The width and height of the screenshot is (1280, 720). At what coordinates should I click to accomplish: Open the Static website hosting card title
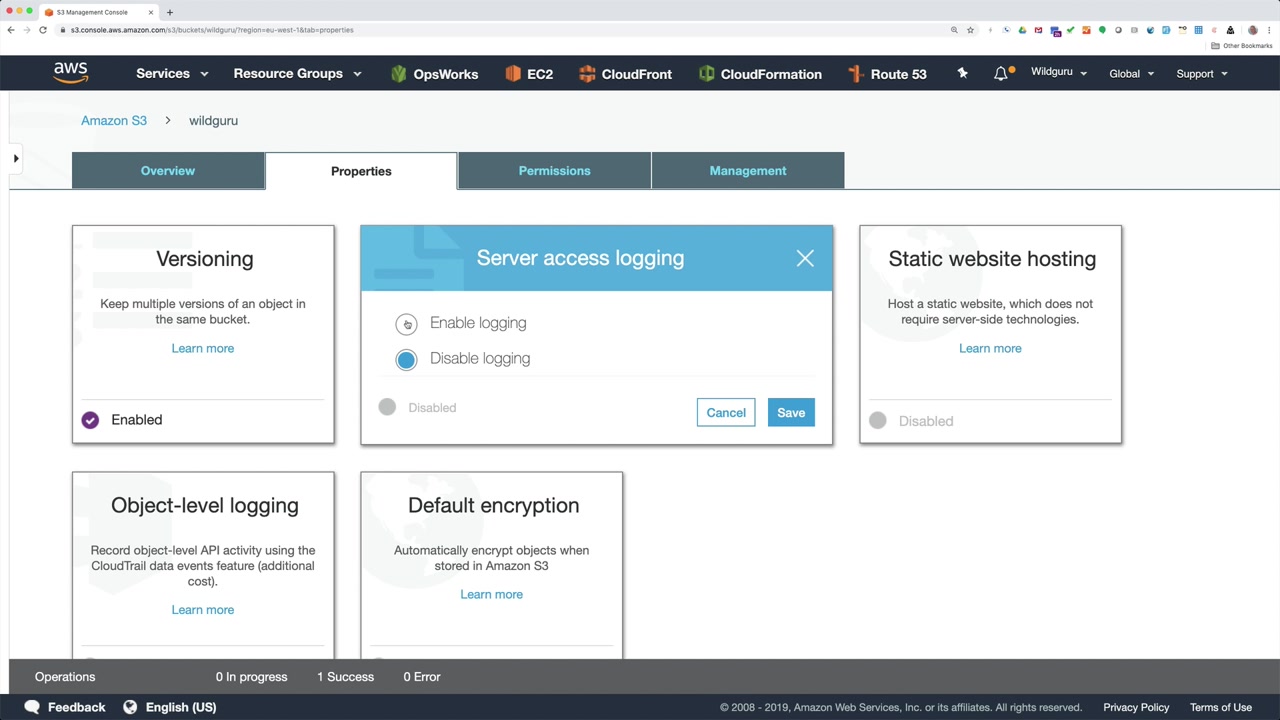click(992, 259)
